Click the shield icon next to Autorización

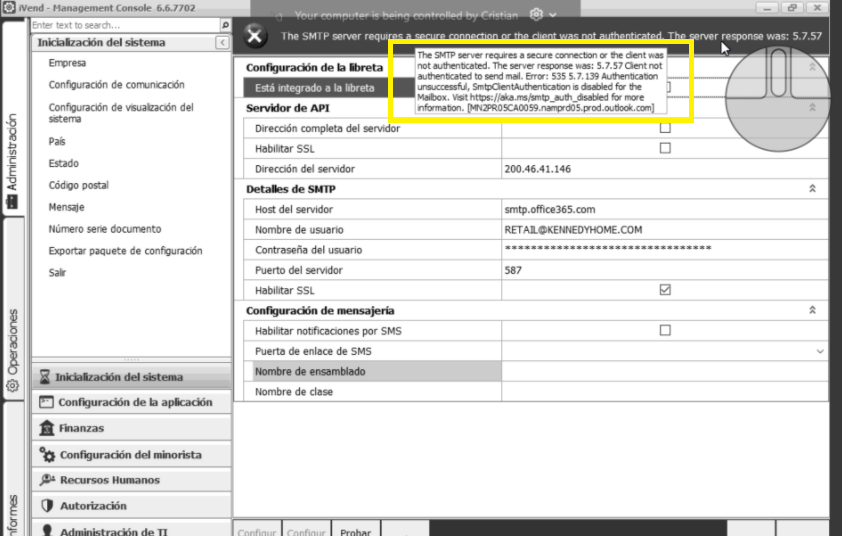[x=47, y=506]
